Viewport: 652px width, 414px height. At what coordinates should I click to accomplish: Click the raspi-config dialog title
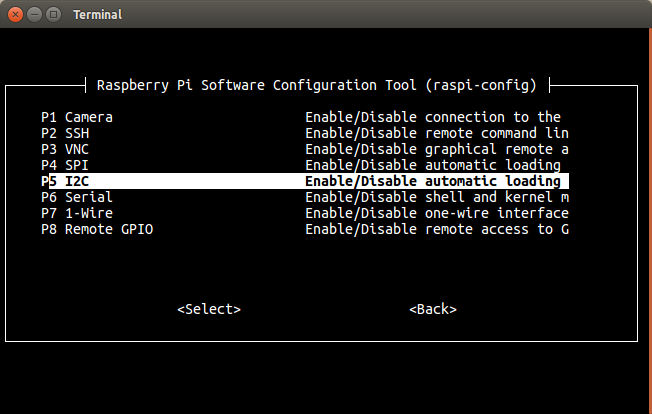(317, 85)
